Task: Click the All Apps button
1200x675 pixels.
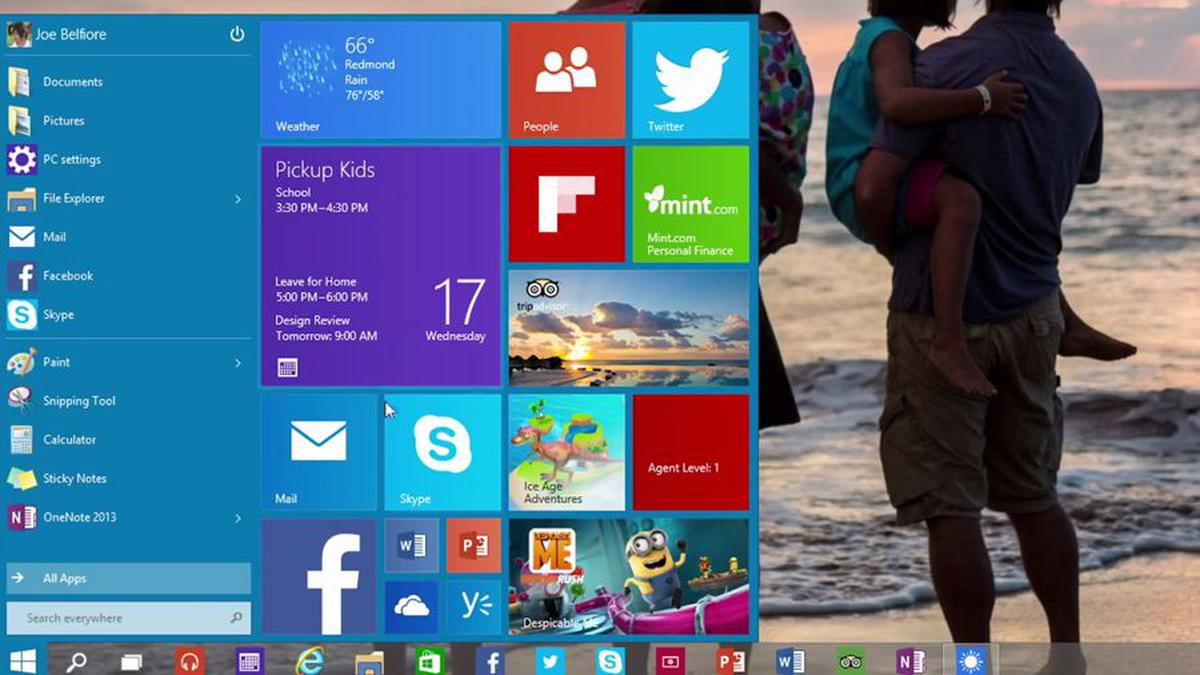Action: tap(65, 578)
